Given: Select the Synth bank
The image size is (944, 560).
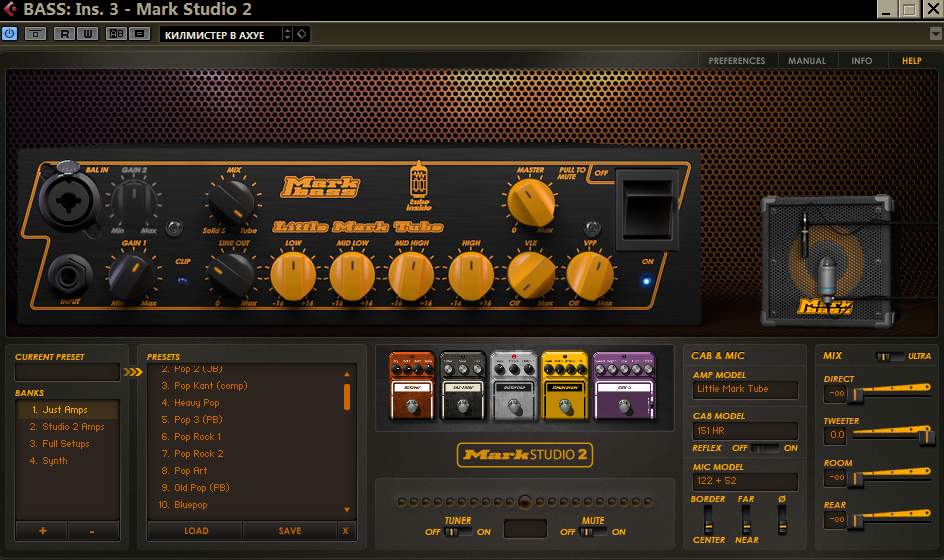Looking at the screenshot, I should 67,461.
